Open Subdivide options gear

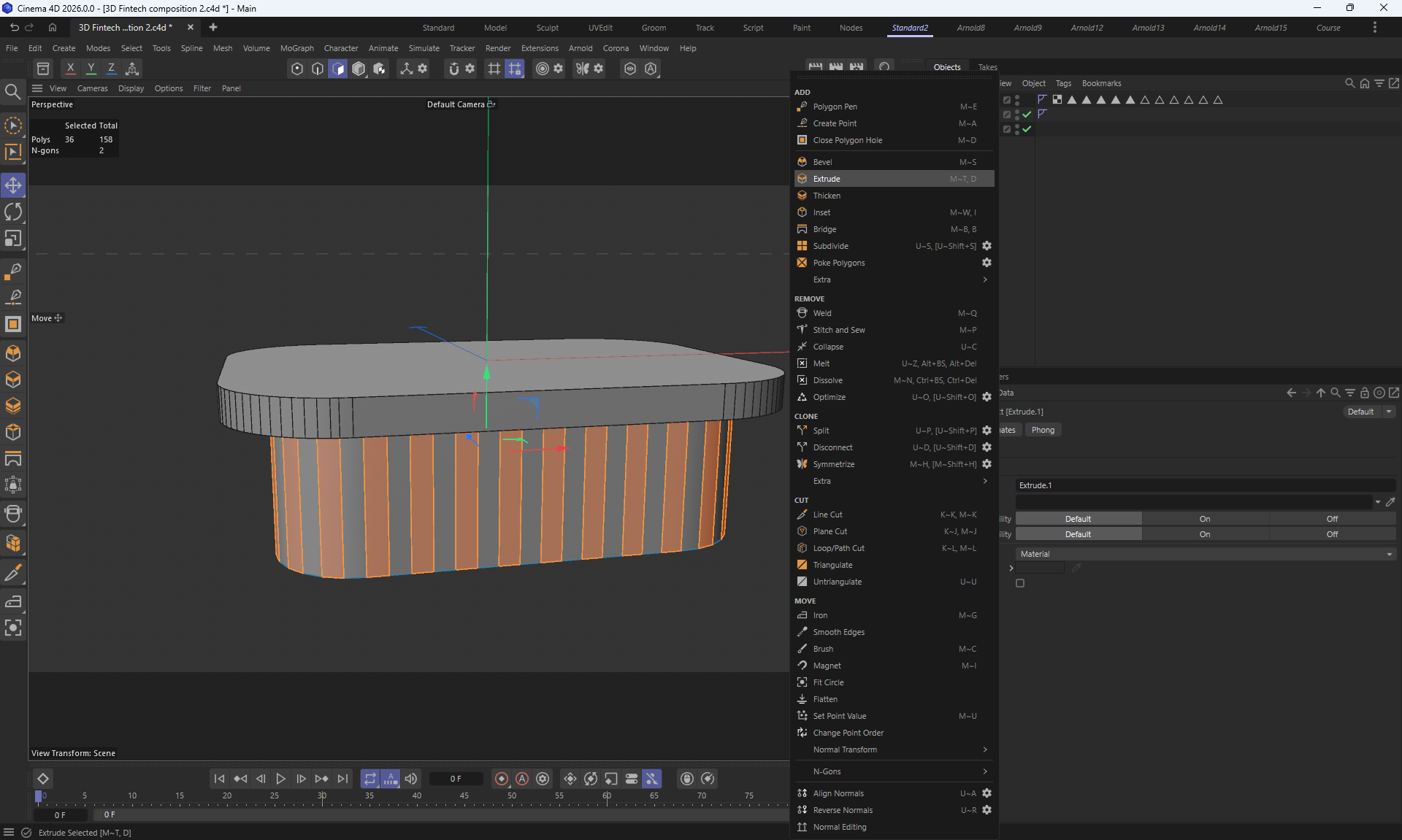pos(987,246)
